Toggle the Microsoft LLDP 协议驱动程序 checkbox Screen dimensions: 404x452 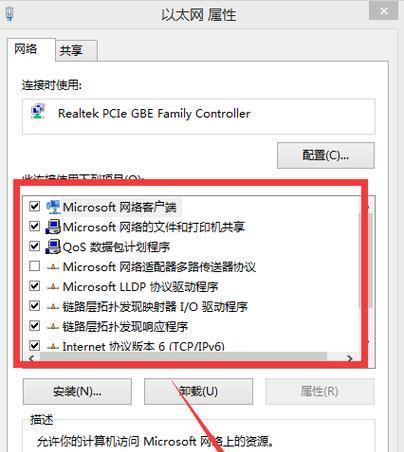pos(35,286)
